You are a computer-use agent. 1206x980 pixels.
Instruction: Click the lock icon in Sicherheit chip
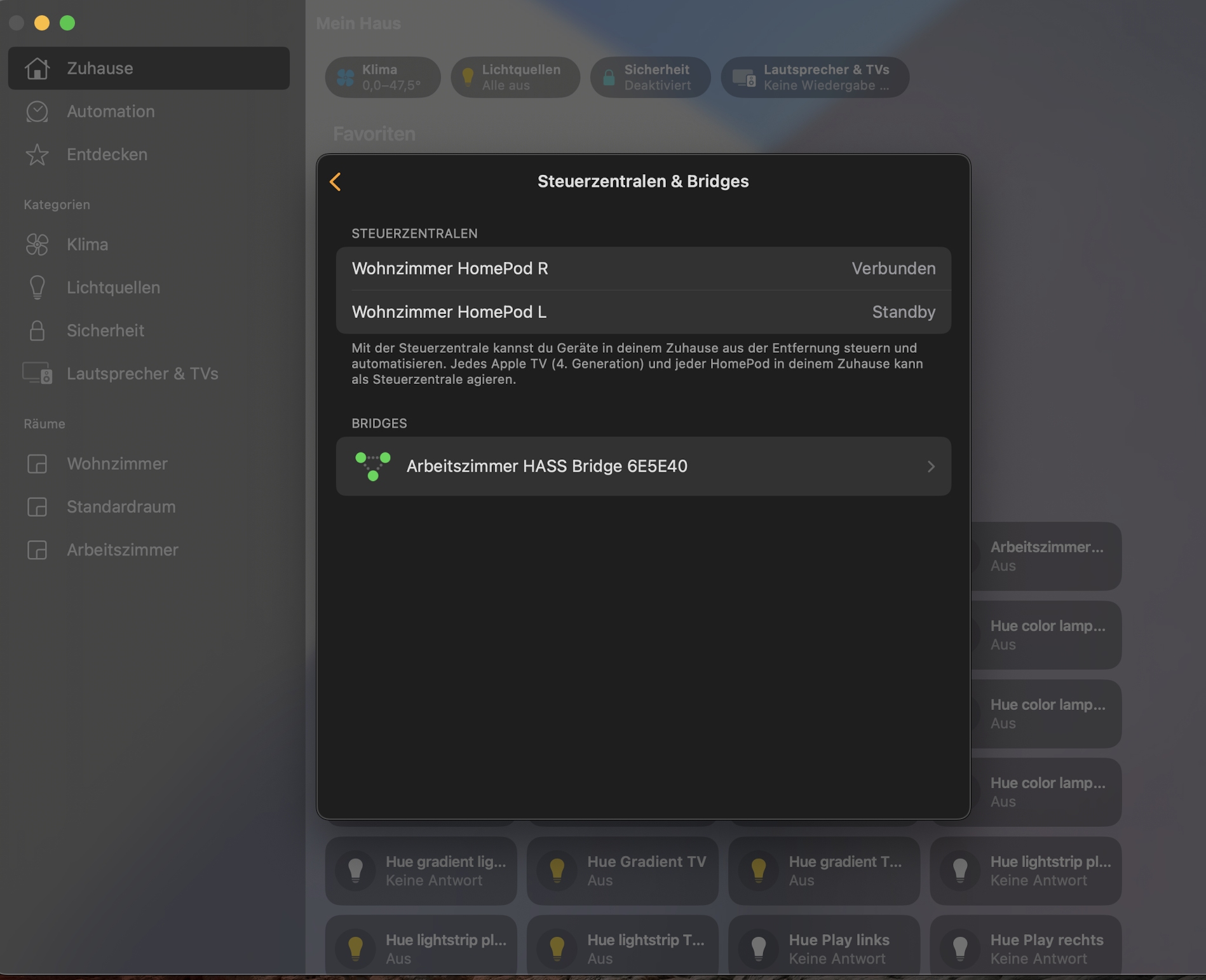click(x=609, y=78)
